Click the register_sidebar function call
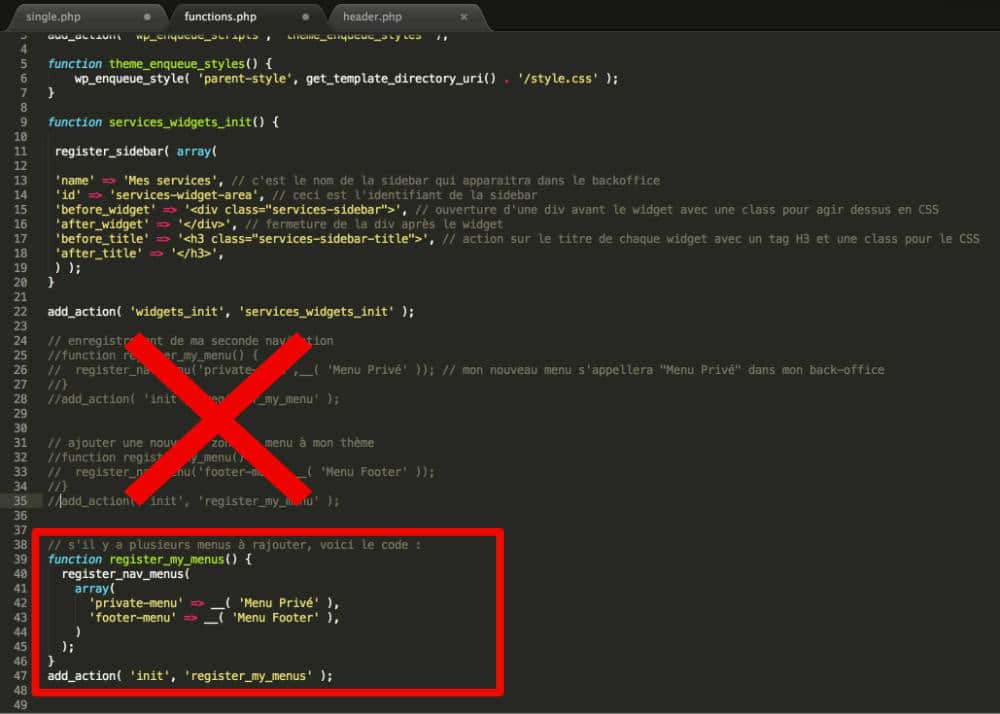 (108, 151)
